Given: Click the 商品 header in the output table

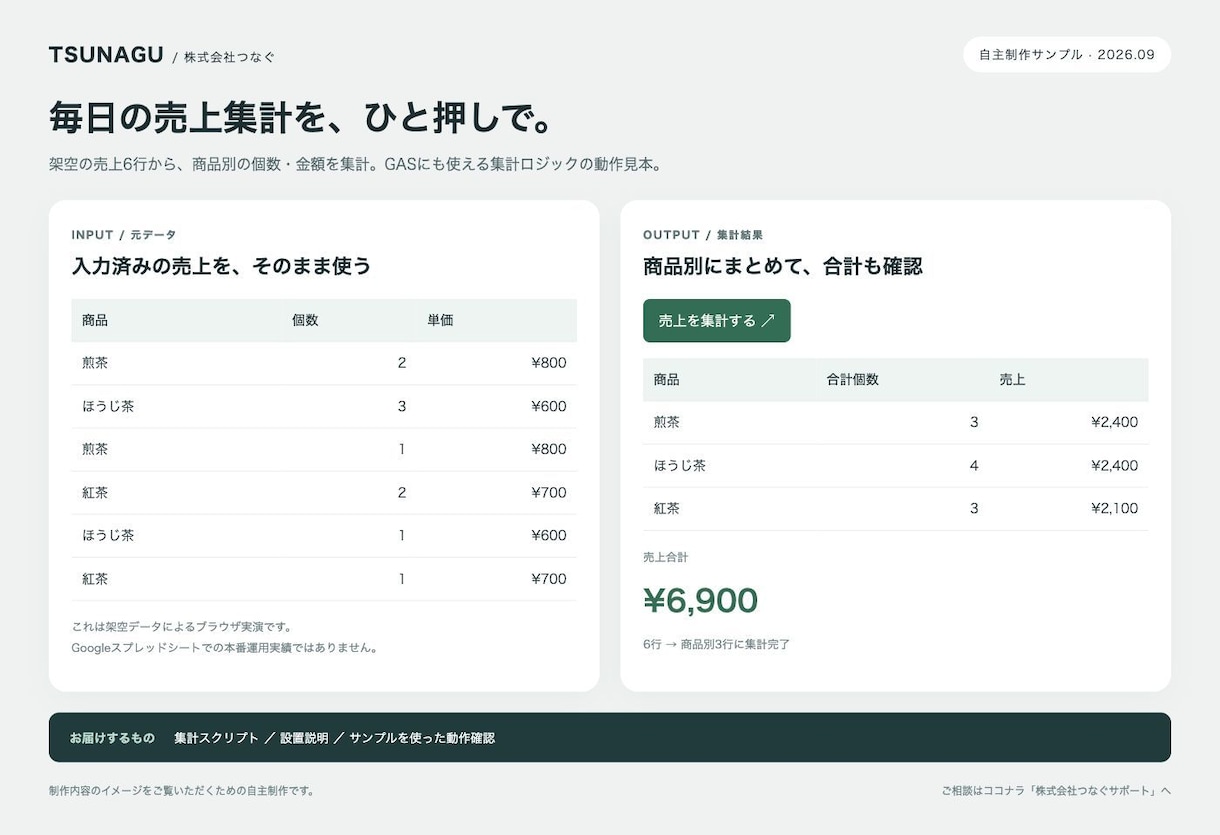Looking at the screenshot, I should 667,380.
